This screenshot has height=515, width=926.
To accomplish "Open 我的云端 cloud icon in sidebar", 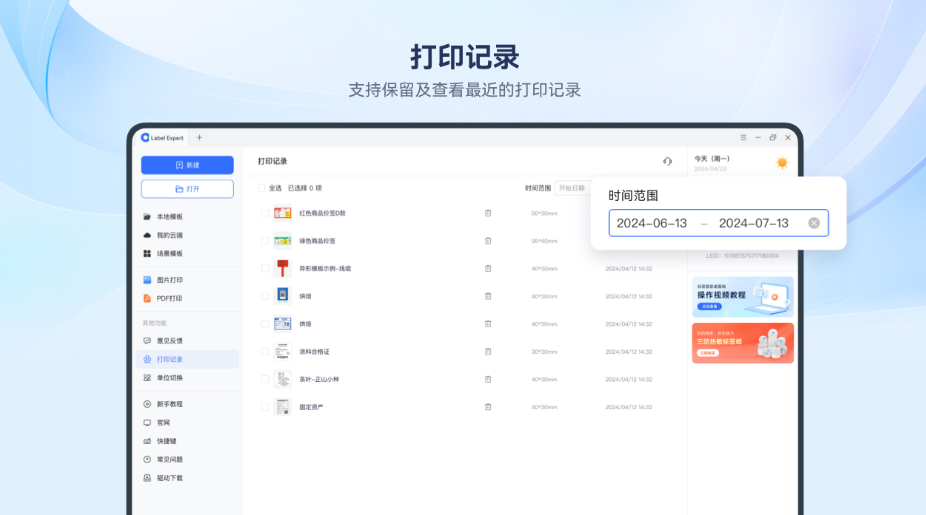I will pyautogui.click(x=147, y=235).
